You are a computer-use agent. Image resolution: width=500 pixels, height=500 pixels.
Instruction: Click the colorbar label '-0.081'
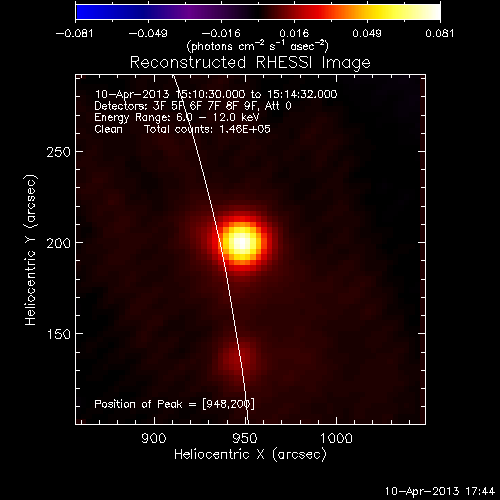(74, 33)
